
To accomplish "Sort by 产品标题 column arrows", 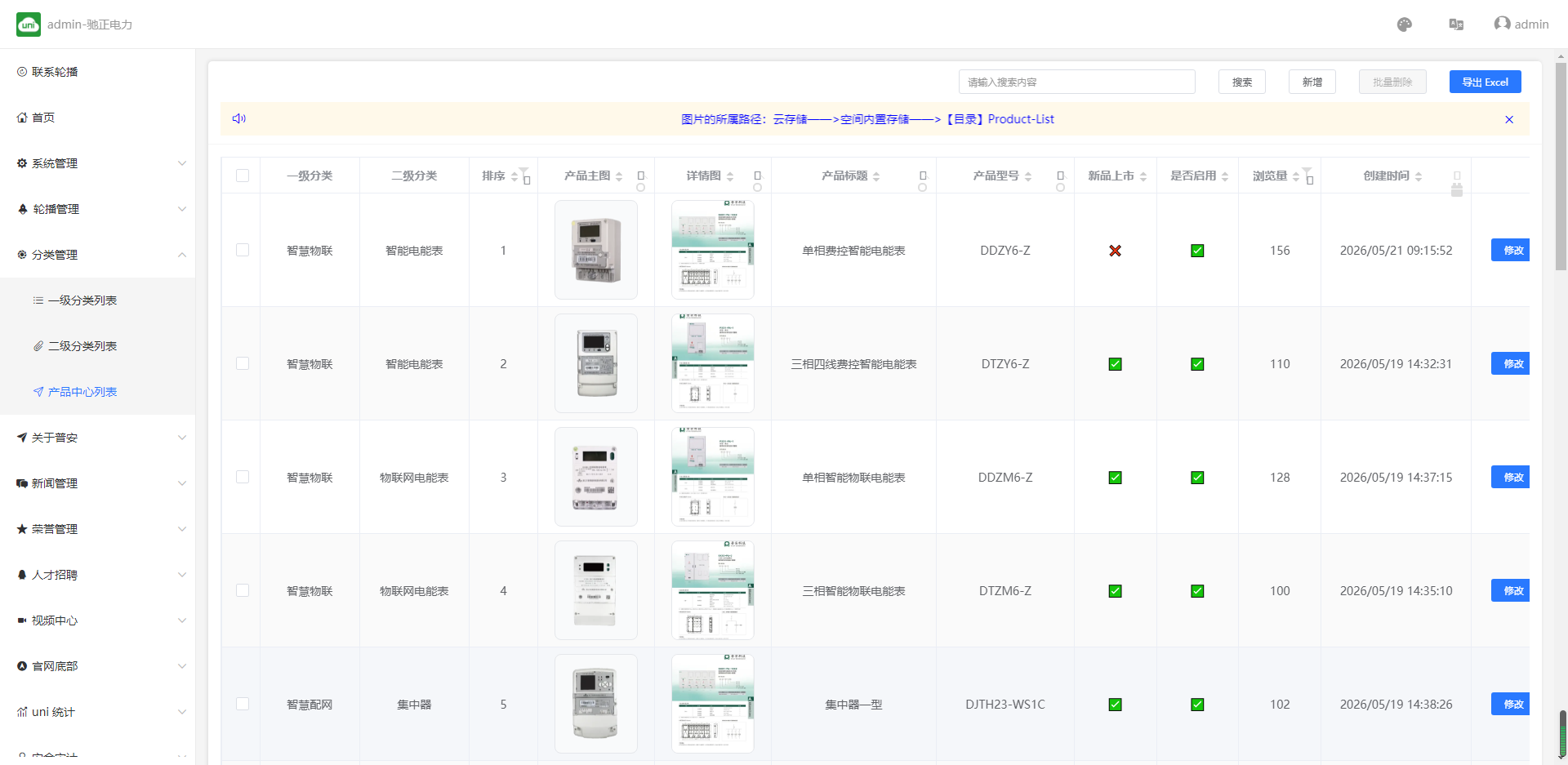I will point(876,176).
